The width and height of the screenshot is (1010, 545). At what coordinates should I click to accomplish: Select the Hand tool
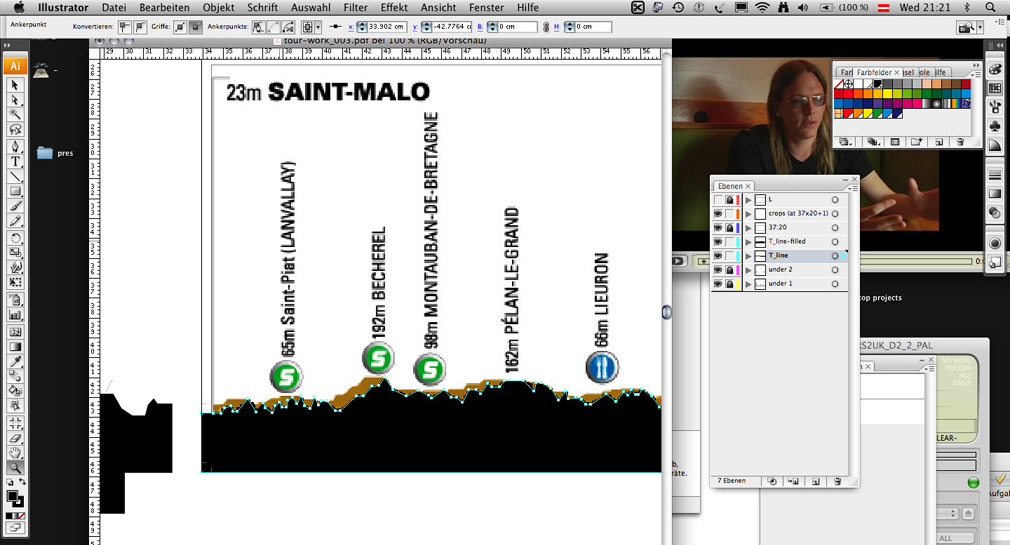point(16,452)
